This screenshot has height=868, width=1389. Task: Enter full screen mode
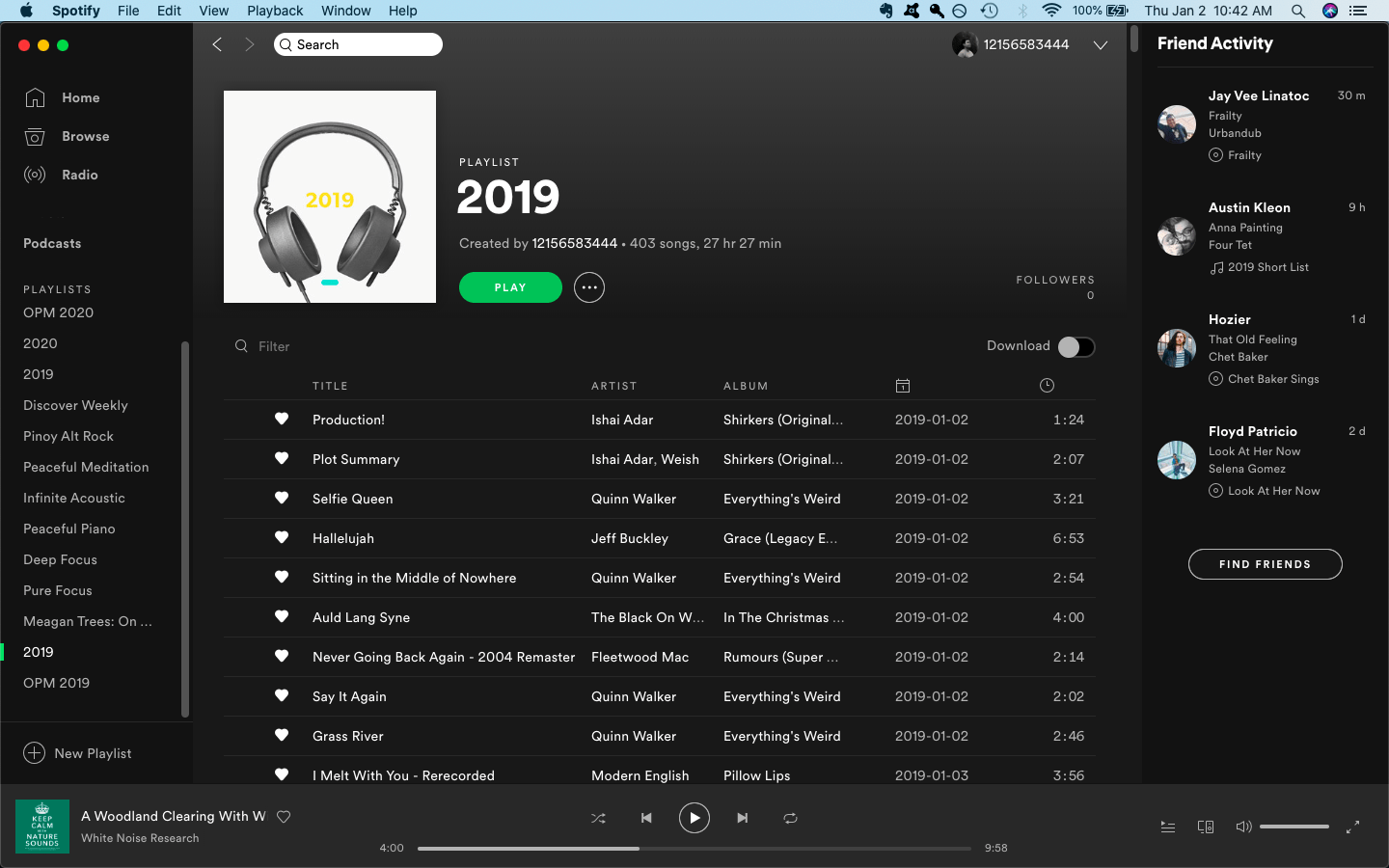(x=1352, y=827)
